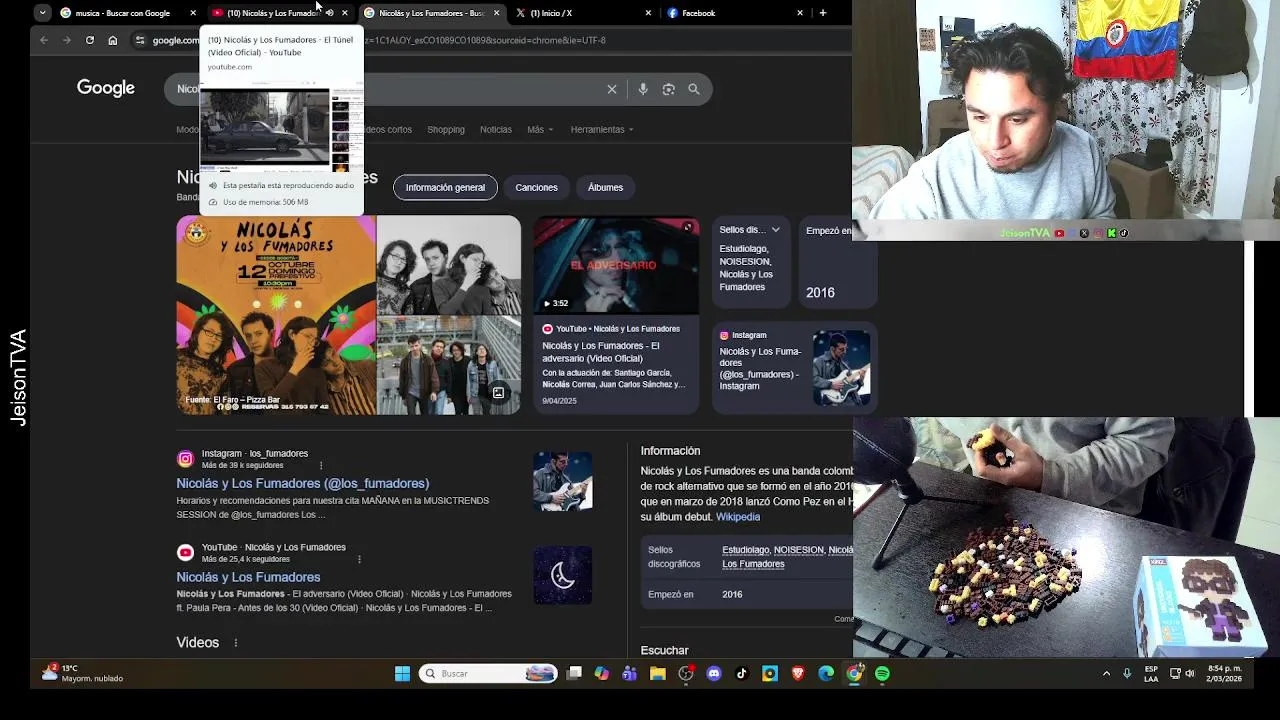The height and width of the screenshot is (720, 1280).
Task: Open Nicolás y Los Fumadores (@los_fumadores) link
Action: (x=303, y=483)
